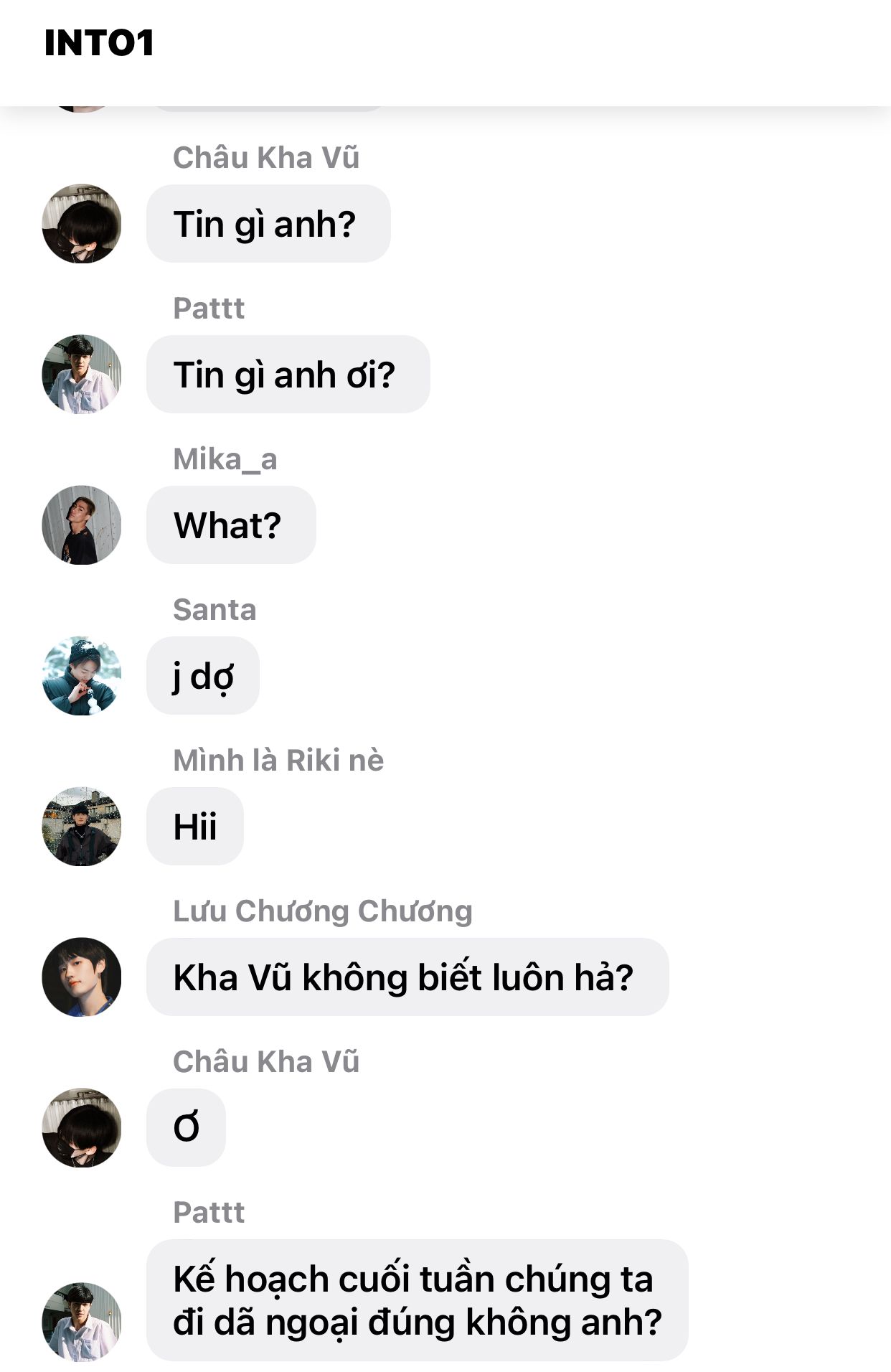Tap the sender name Lưu Chương Chương
Screen dimensions: 891x1372
(x=323, y=911)
